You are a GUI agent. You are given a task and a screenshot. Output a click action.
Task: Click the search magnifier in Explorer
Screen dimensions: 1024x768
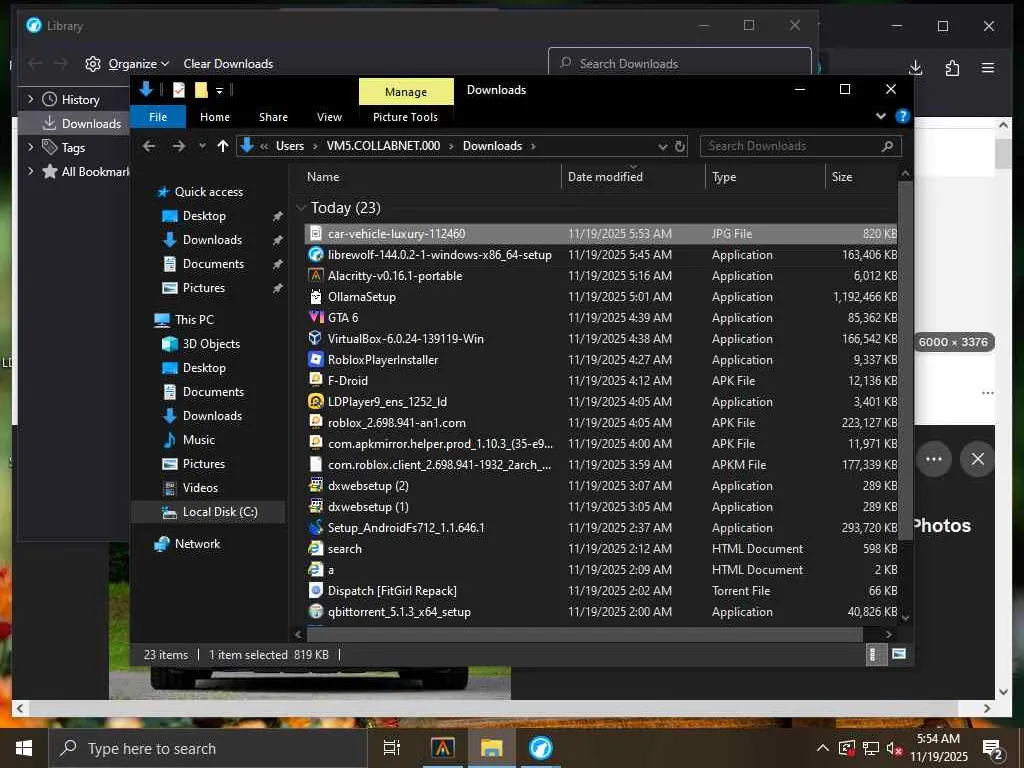click(887, 146)
